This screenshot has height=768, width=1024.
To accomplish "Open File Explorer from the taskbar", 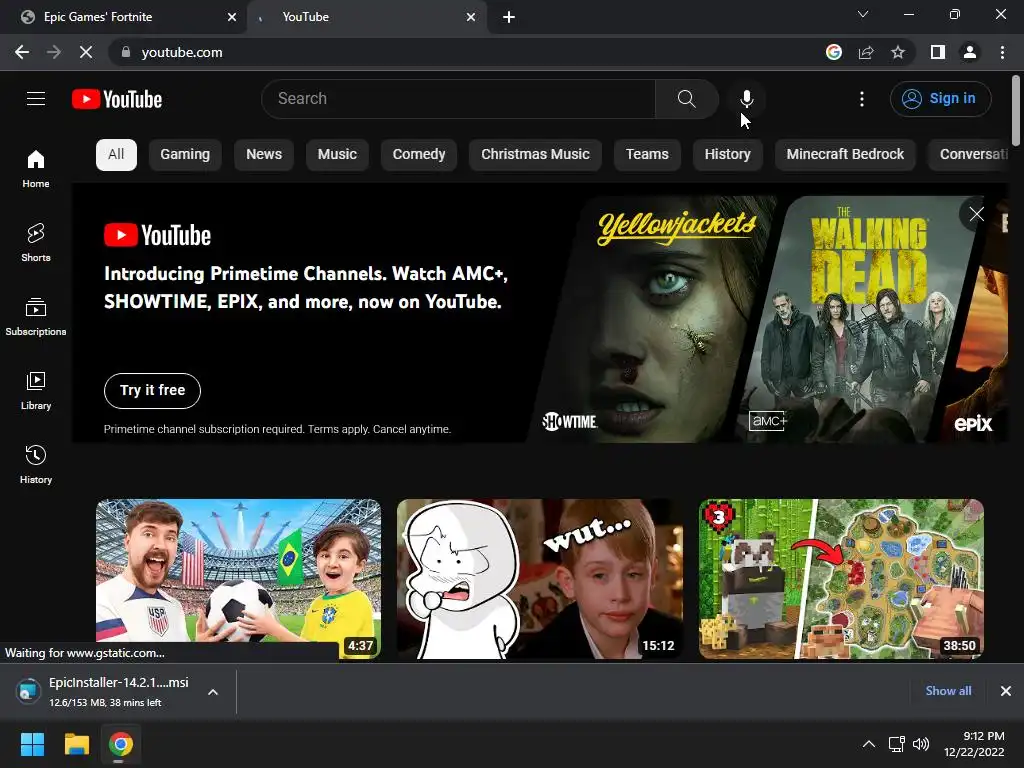I will click(76, 744).
